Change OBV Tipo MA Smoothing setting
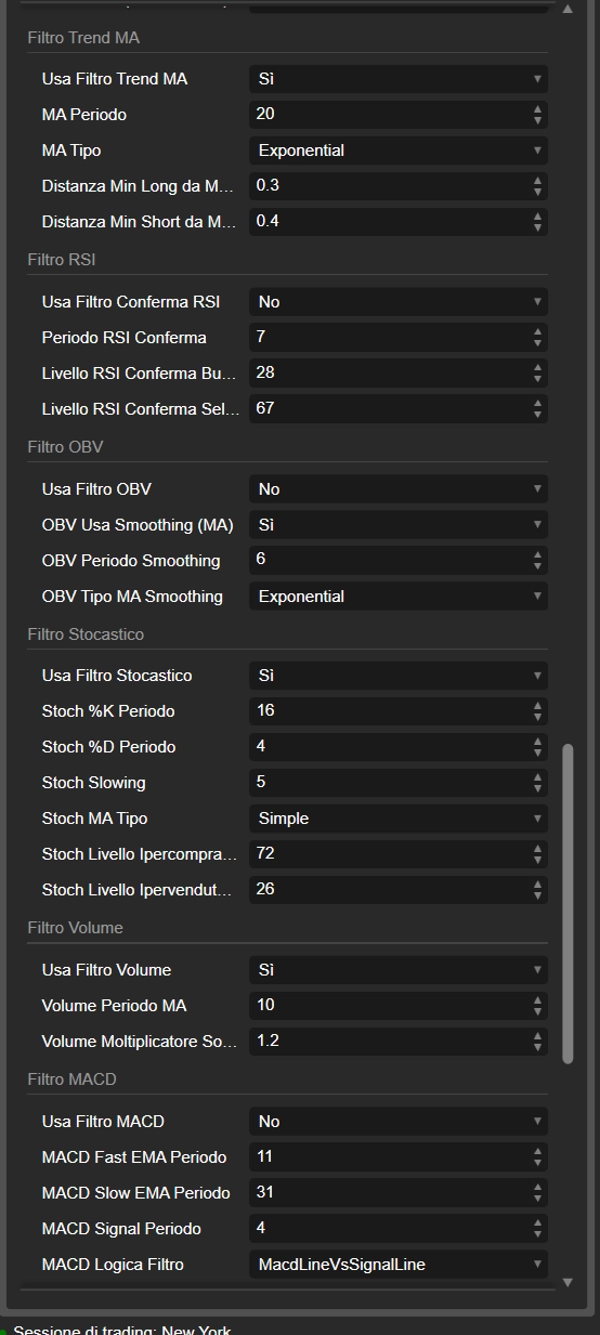Image resolution: width=600 pixels, height=1335 pixels. coord(397,596)
